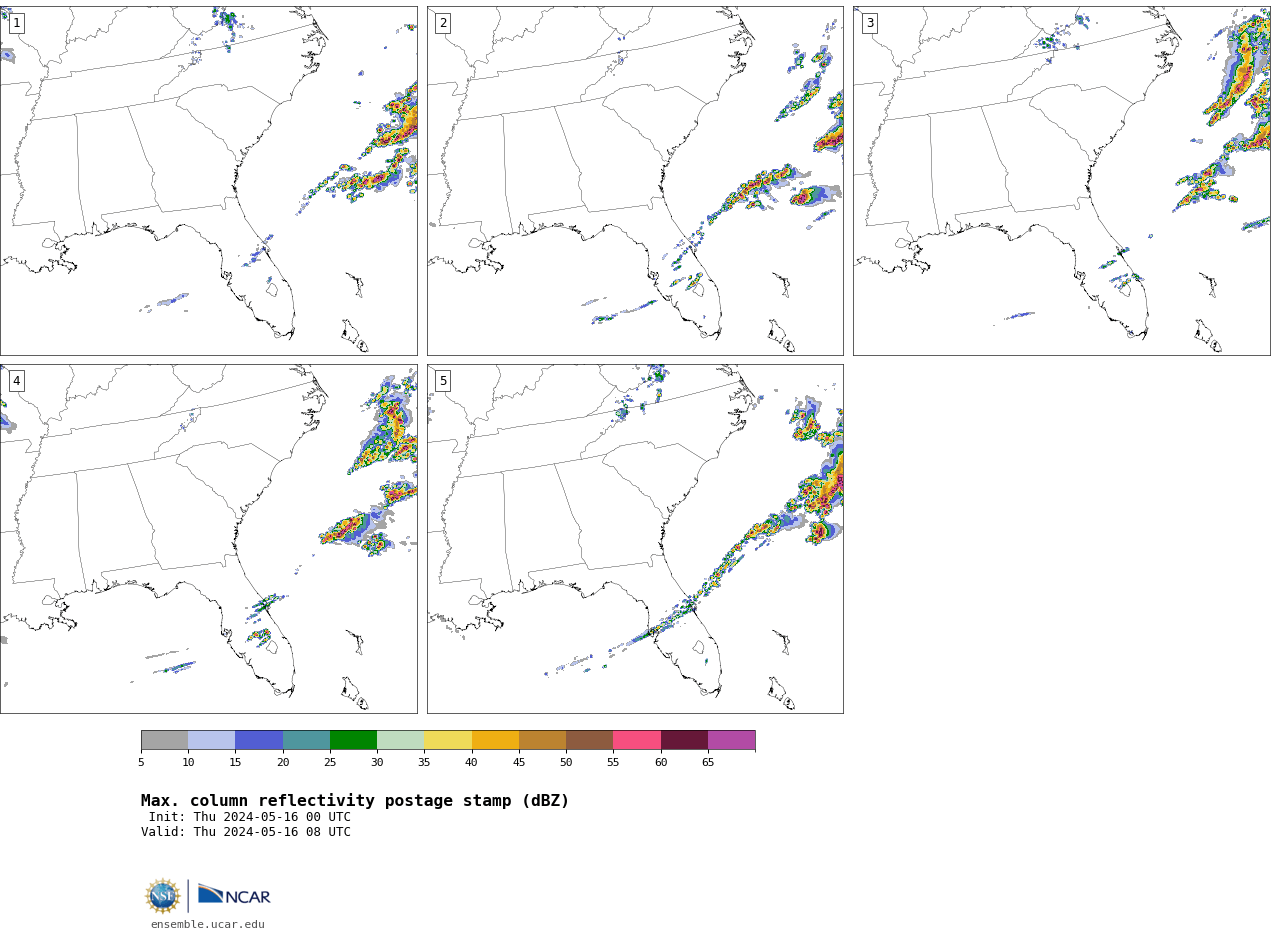
Task: Click the member number 2 label box
Action: tap(443, 23)
